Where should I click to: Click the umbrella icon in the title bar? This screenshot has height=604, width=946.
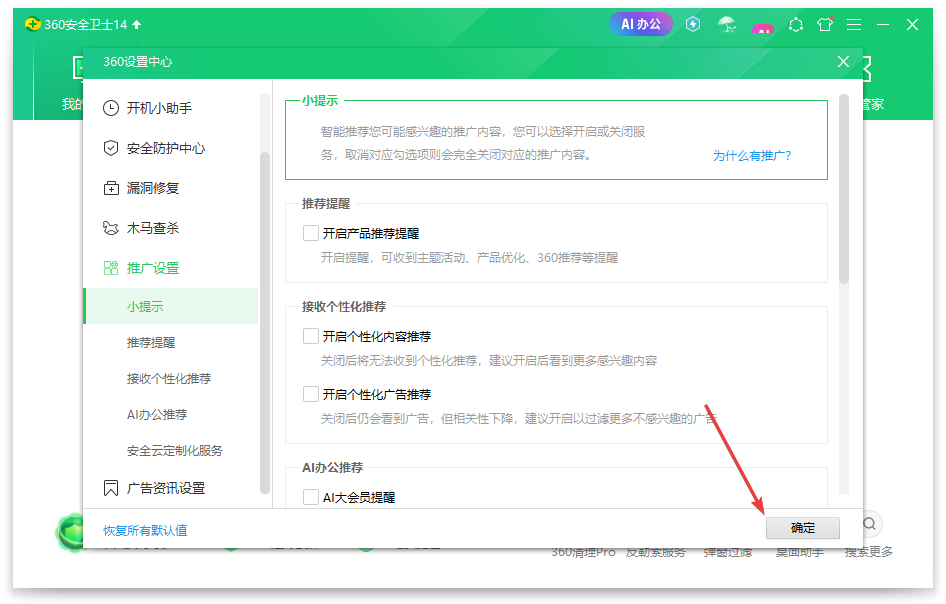click(x=727, y=24)
